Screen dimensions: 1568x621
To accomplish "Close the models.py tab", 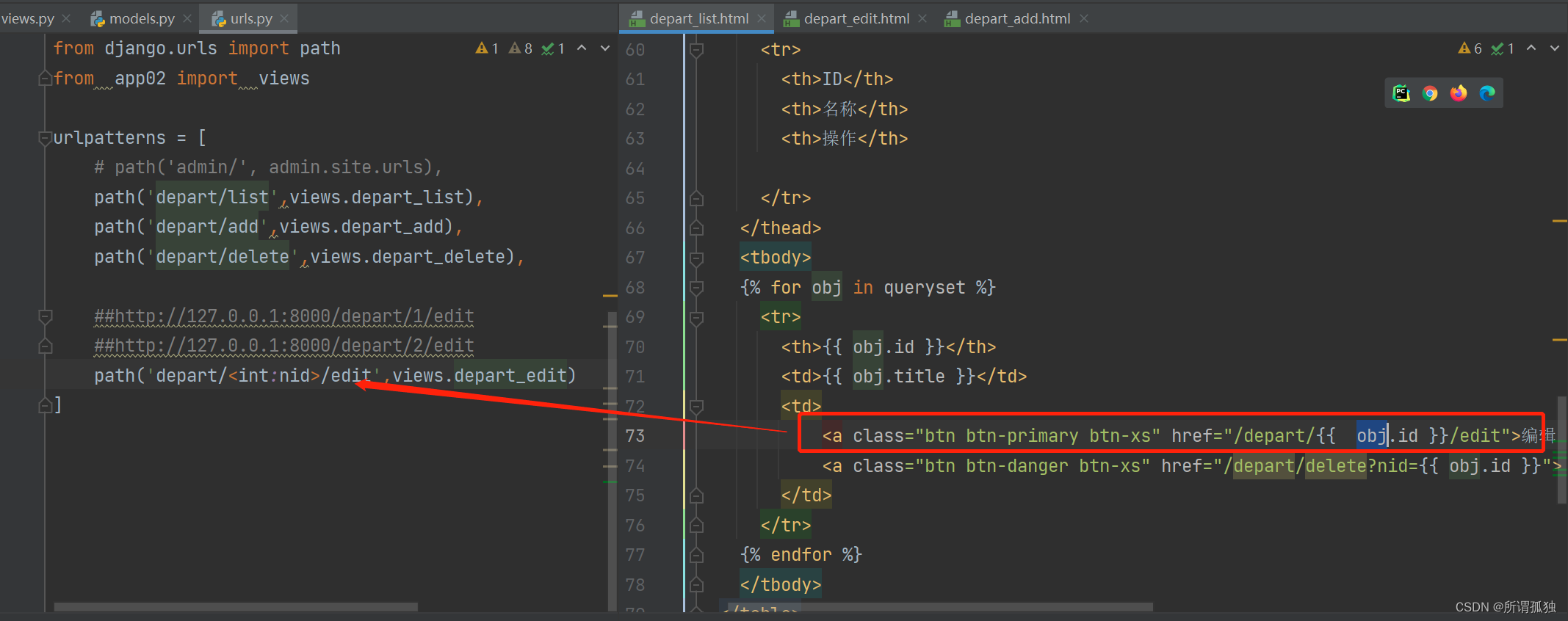I will point(187,18).
